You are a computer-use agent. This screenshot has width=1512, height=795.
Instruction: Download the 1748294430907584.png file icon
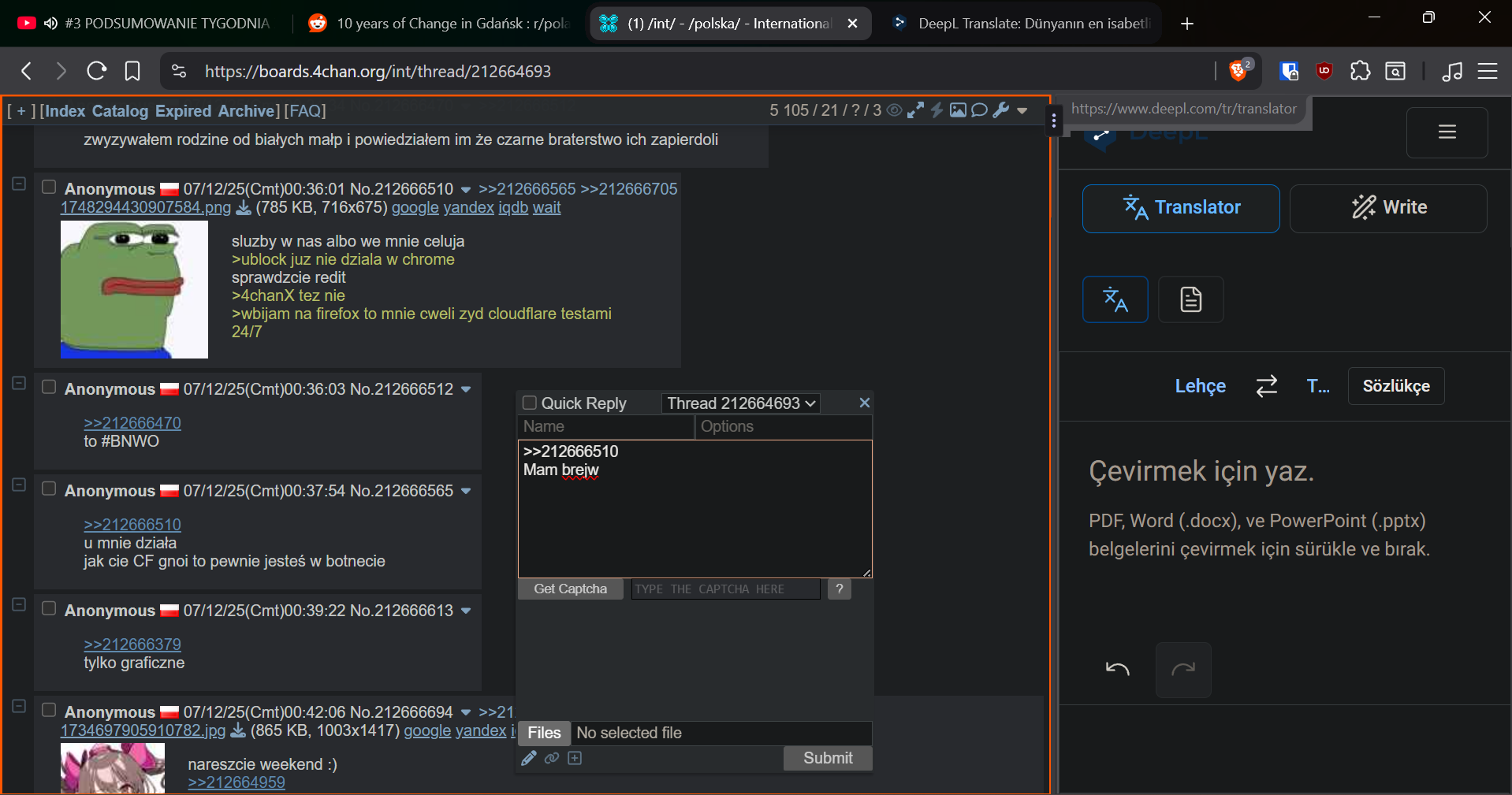point(244,208)
